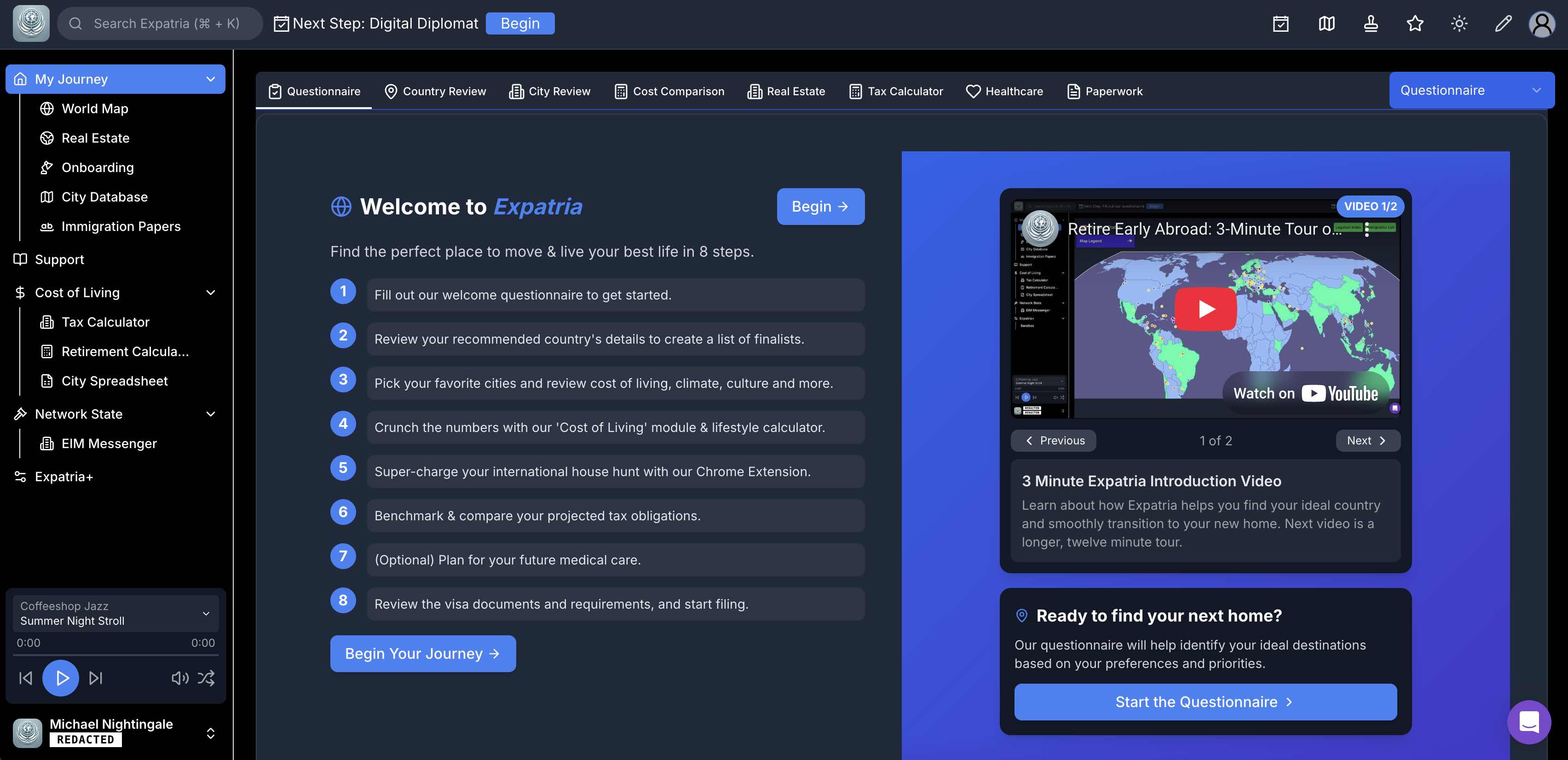Open the map icon in the top toolbar
This screenshot has width=1568, height=760.
click(x=1326, y=24)
